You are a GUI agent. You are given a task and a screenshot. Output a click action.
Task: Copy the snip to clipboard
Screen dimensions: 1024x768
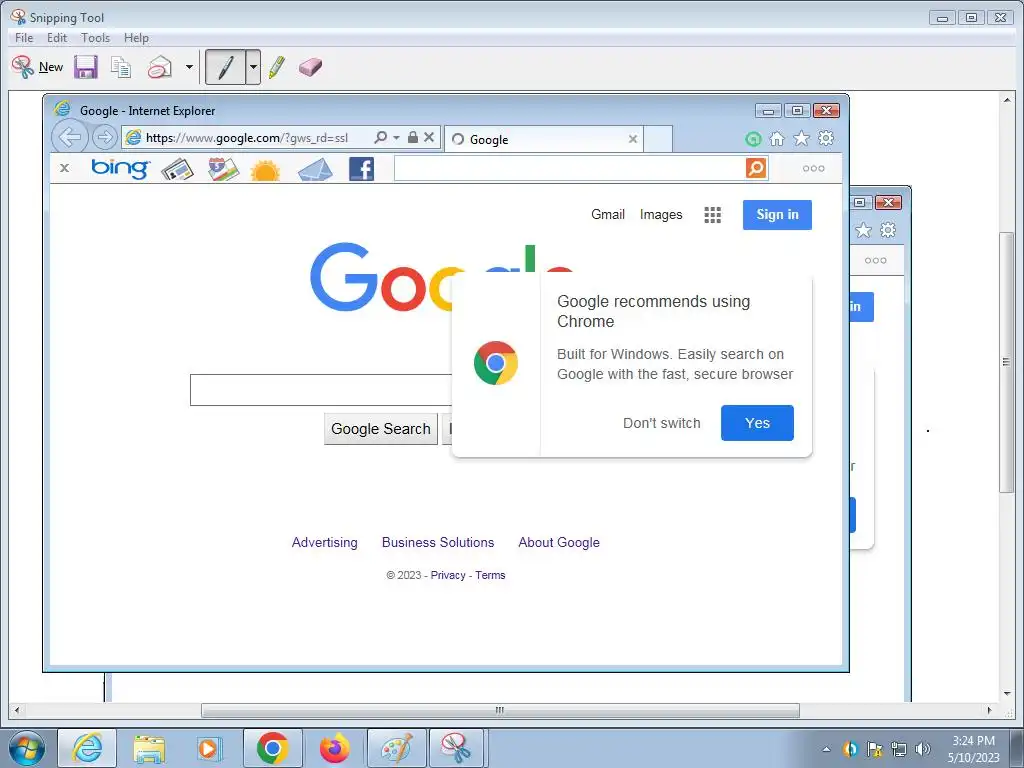click(x=121, y=67)
